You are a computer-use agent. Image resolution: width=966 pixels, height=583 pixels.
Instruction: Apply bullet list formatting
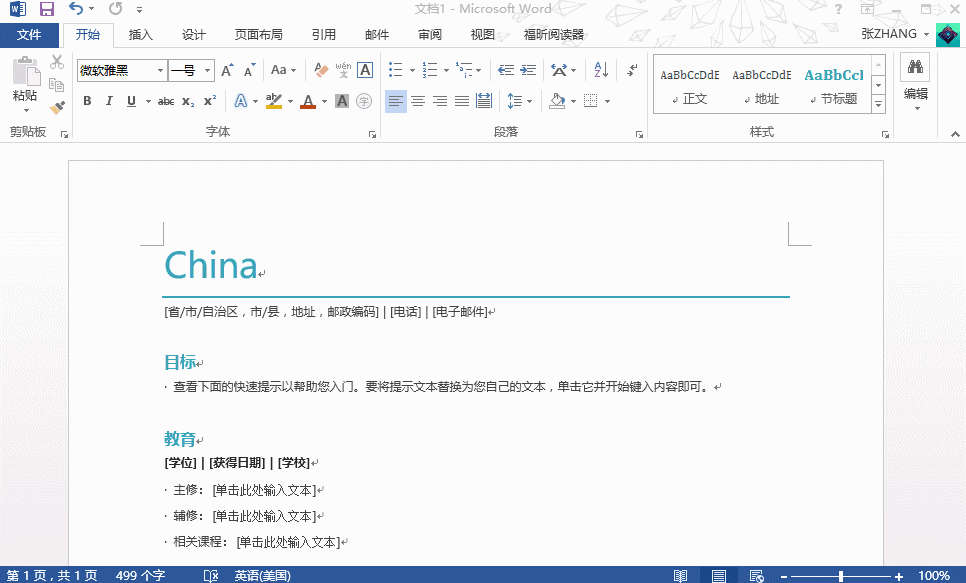coord(394,70)
